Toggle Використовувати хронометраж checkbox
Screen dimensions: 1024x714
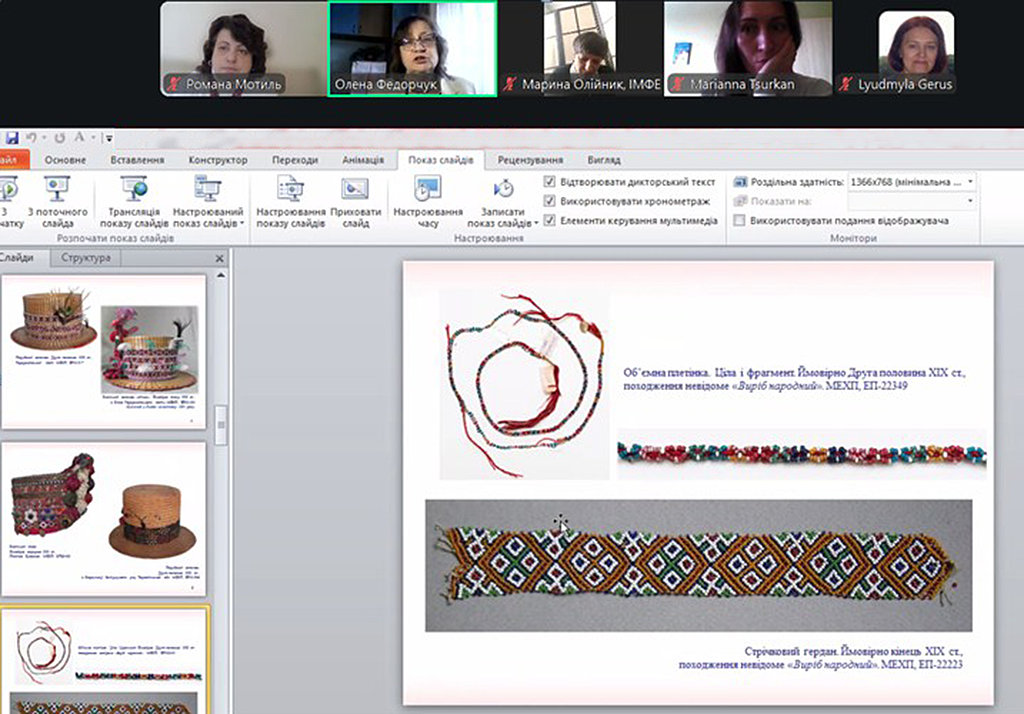(550, 201)
